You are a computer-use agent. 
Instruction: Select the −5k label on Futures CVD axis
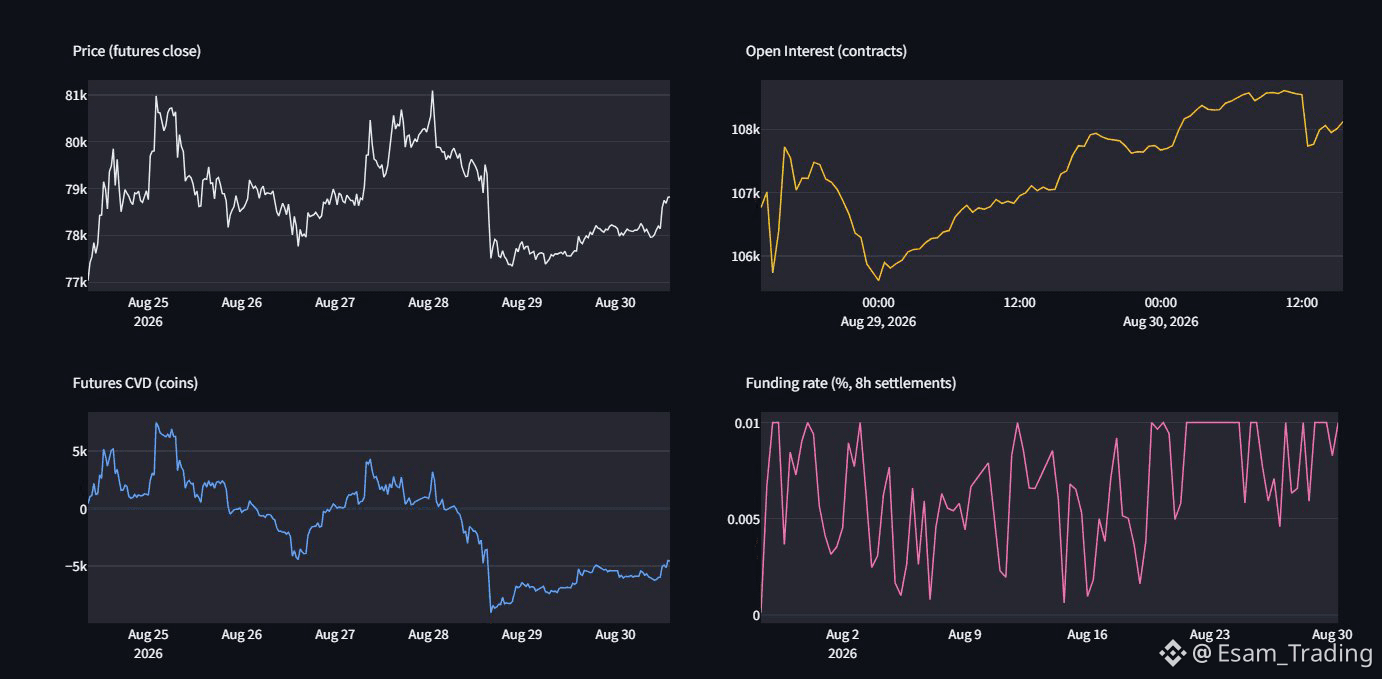[76, 566]
